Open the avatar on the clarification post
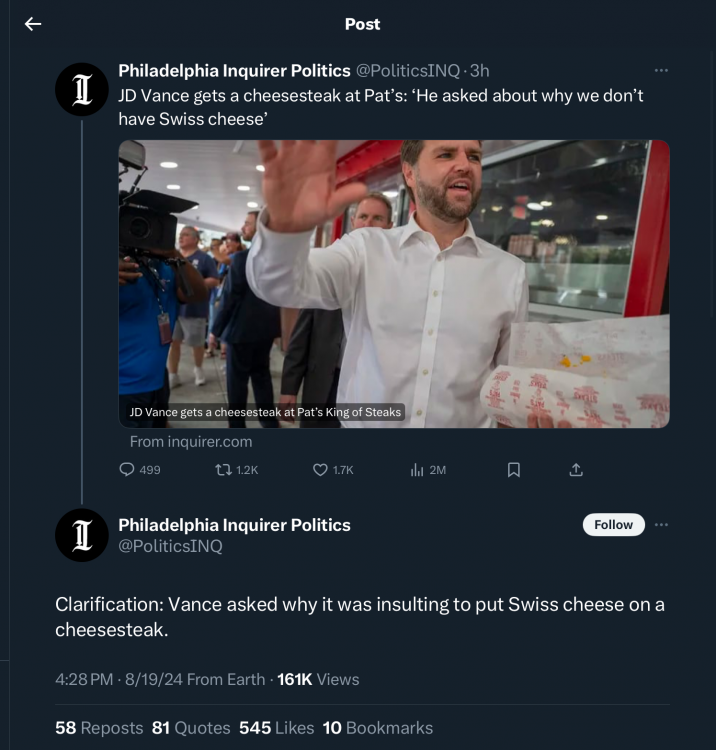Image resolution: width=716 pixels, height=750 pixels. point(82,534)
